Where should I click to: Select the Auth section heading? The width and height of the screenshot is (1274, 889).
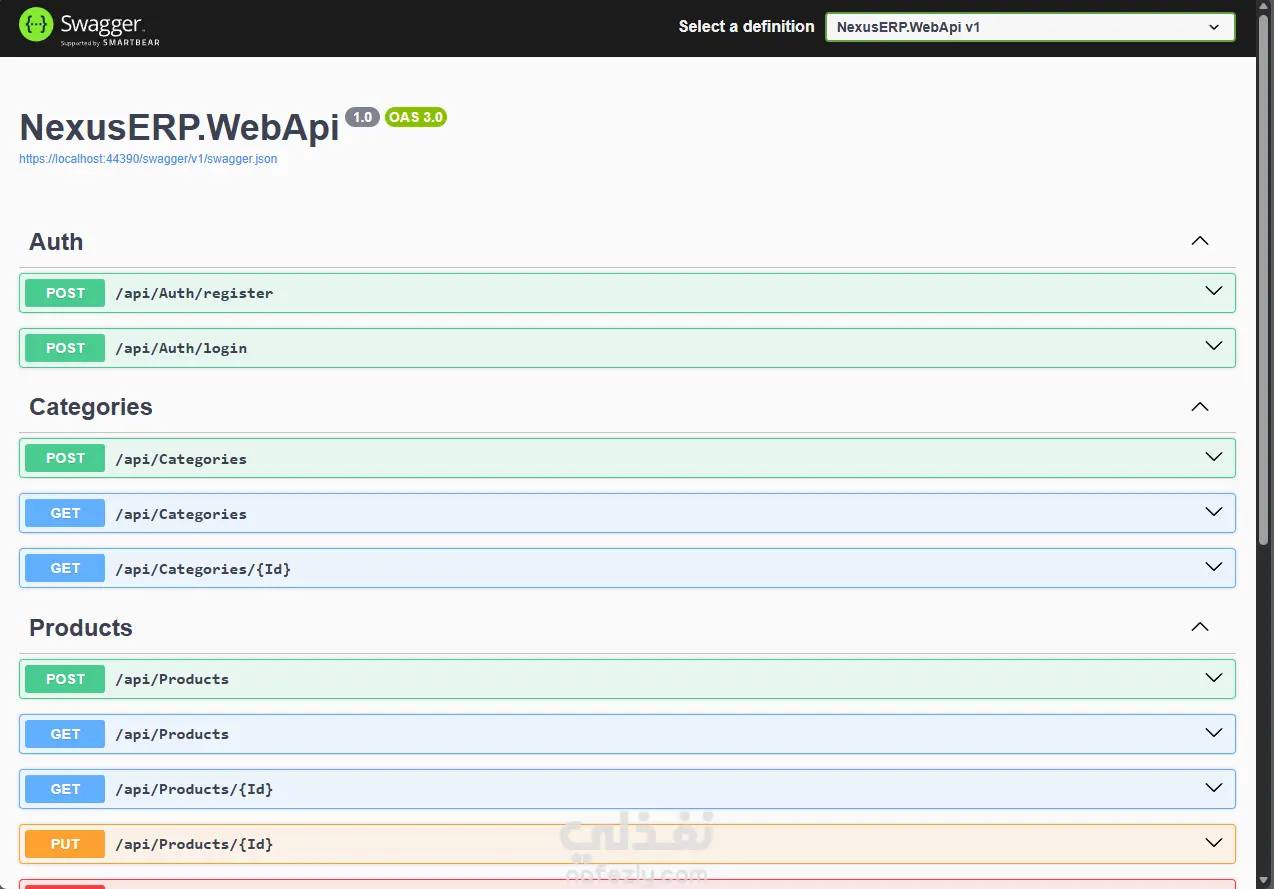[x=56, y=242]
